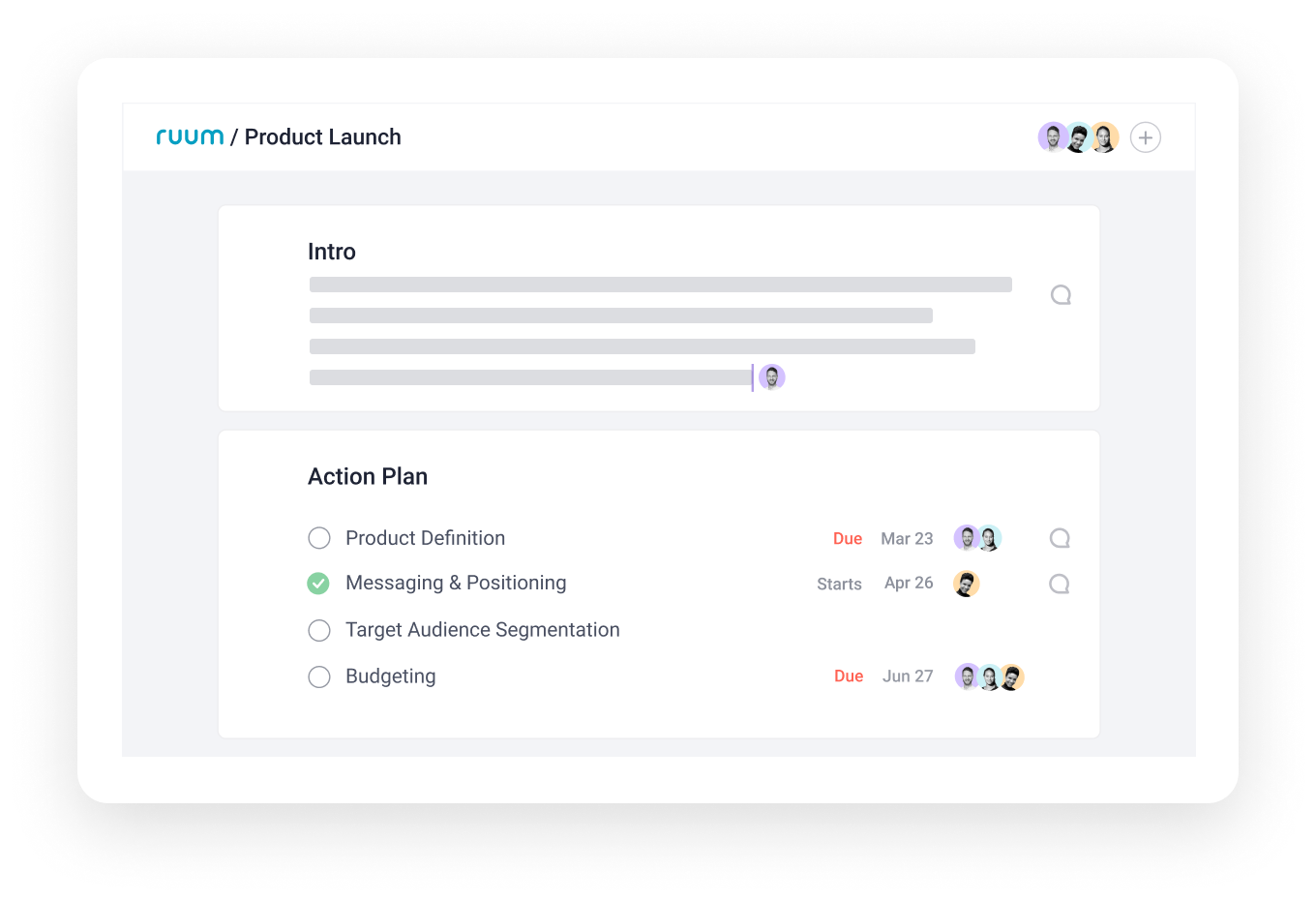
Task: Open the comment icon on Intro section
Action: [1061, 295]
